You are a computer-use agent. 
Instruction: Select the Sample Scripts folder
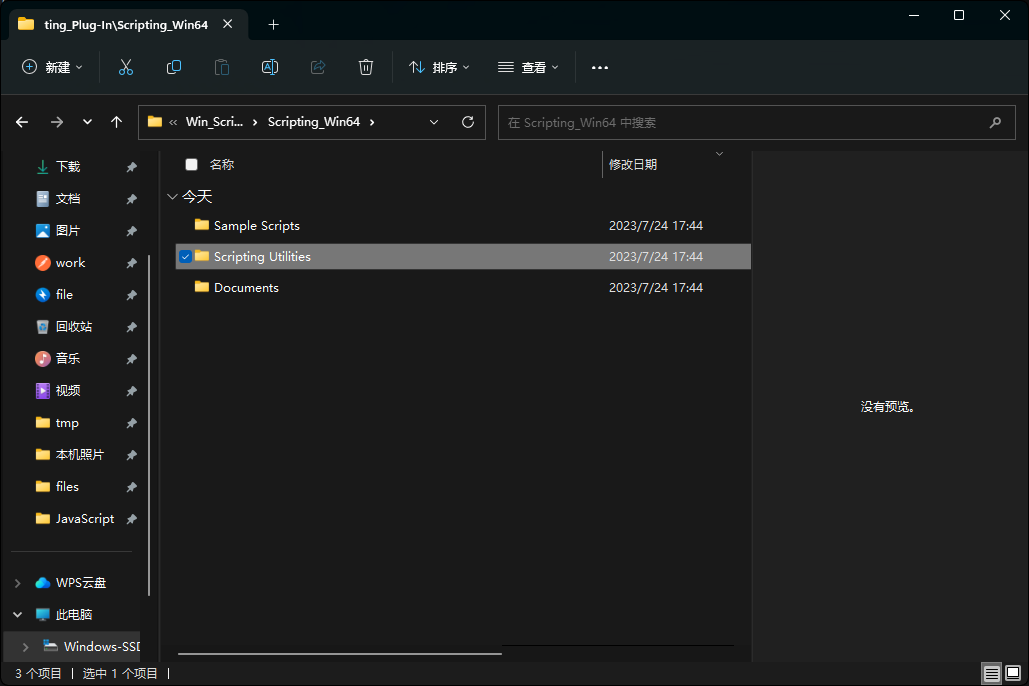click(x=256, y=226)
